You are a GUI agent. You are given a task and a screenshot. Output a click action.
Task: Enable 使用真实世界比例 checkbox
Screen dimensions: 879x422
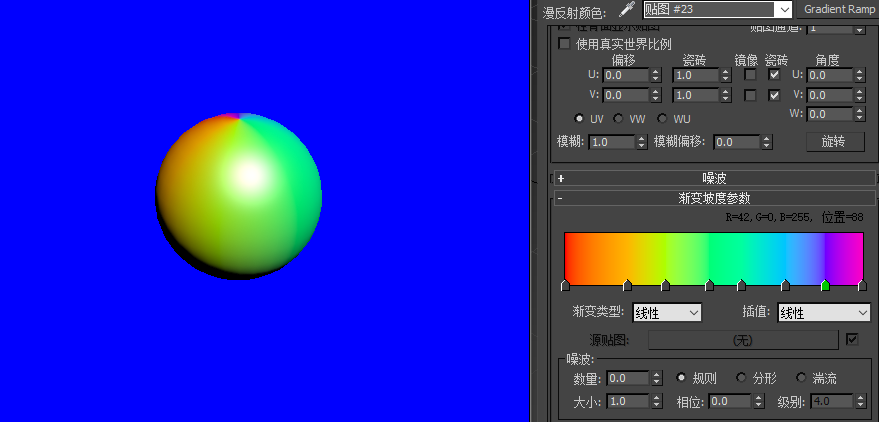pos(565,44)
